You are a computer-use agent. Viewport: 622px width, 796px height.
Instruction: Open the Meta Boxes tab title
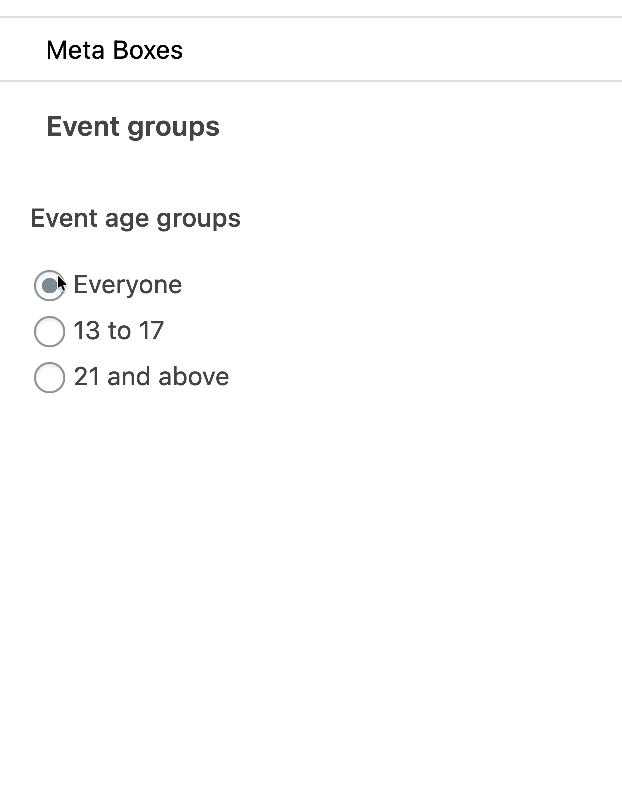pyautogui.click(x=115, y=50)
